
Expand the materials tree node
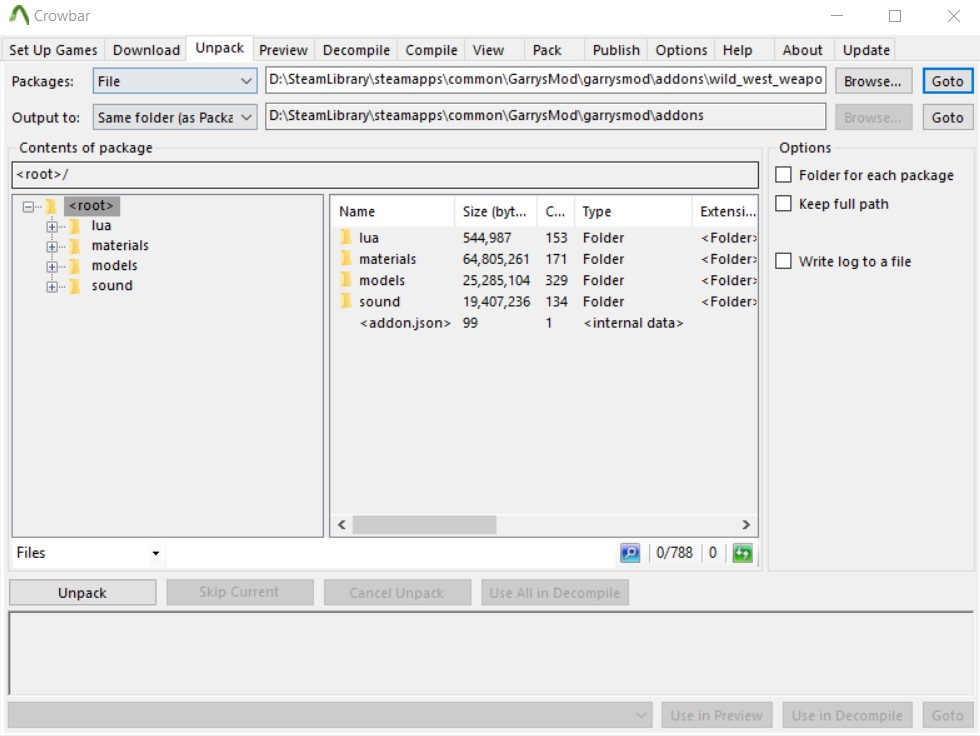pyautogui.click(x=52, y=246)
